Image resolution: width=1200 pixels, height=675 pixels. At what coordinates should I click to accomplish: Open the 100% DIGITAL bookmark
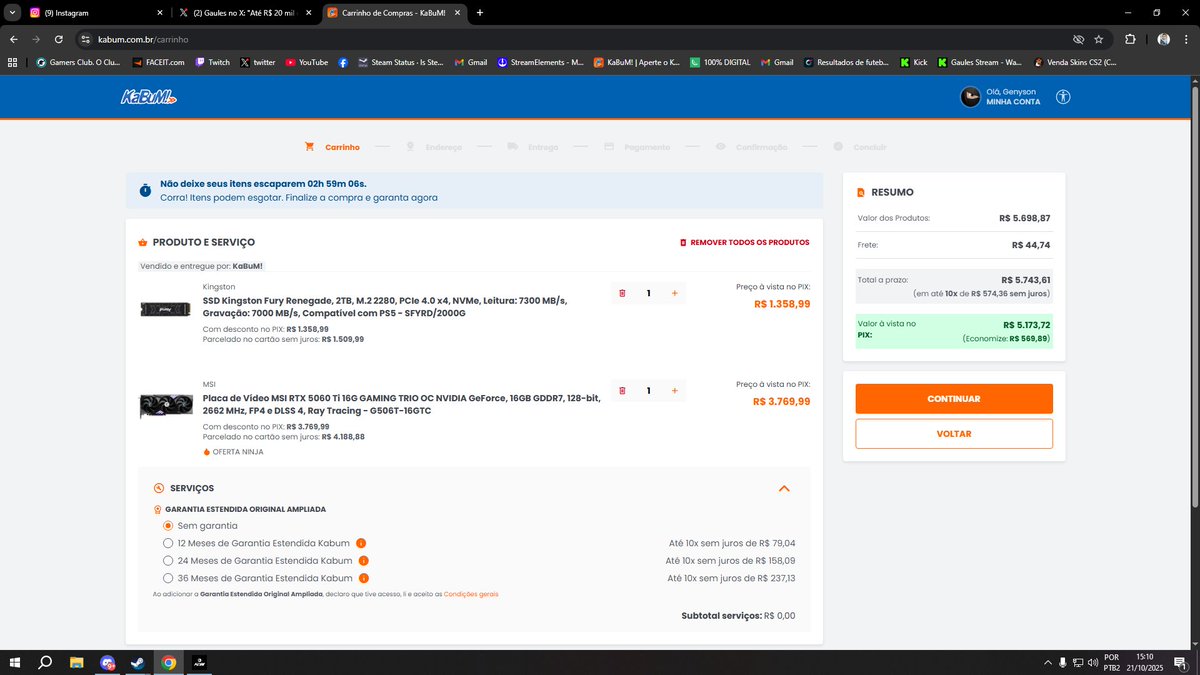pyautogui.click(x=719, y=62)
